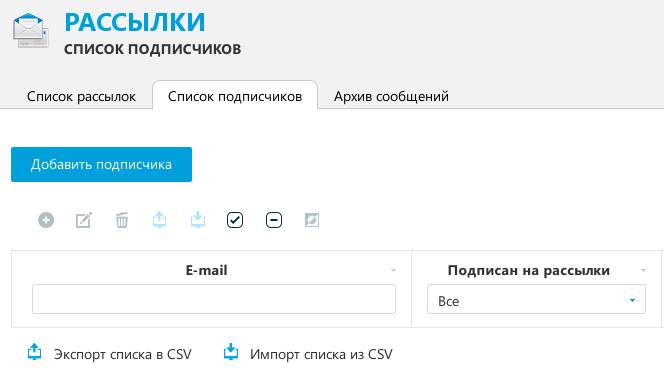Image resolution: width=664 pixels, height=379 pixels.
Task: Click the Экспорт списка в CSV link
Action: tap(123, 354)
